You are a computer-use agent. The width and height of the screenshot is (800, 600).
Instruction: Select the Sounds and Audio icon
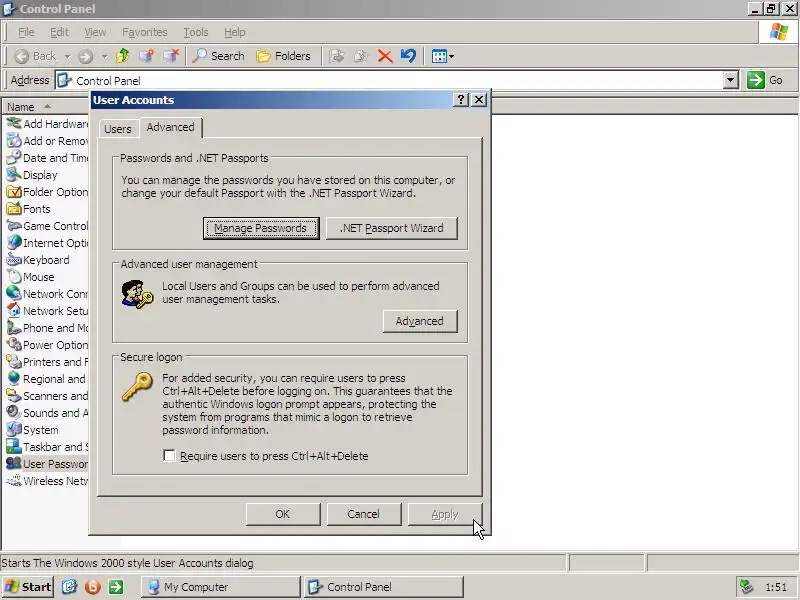click(14, 413)
